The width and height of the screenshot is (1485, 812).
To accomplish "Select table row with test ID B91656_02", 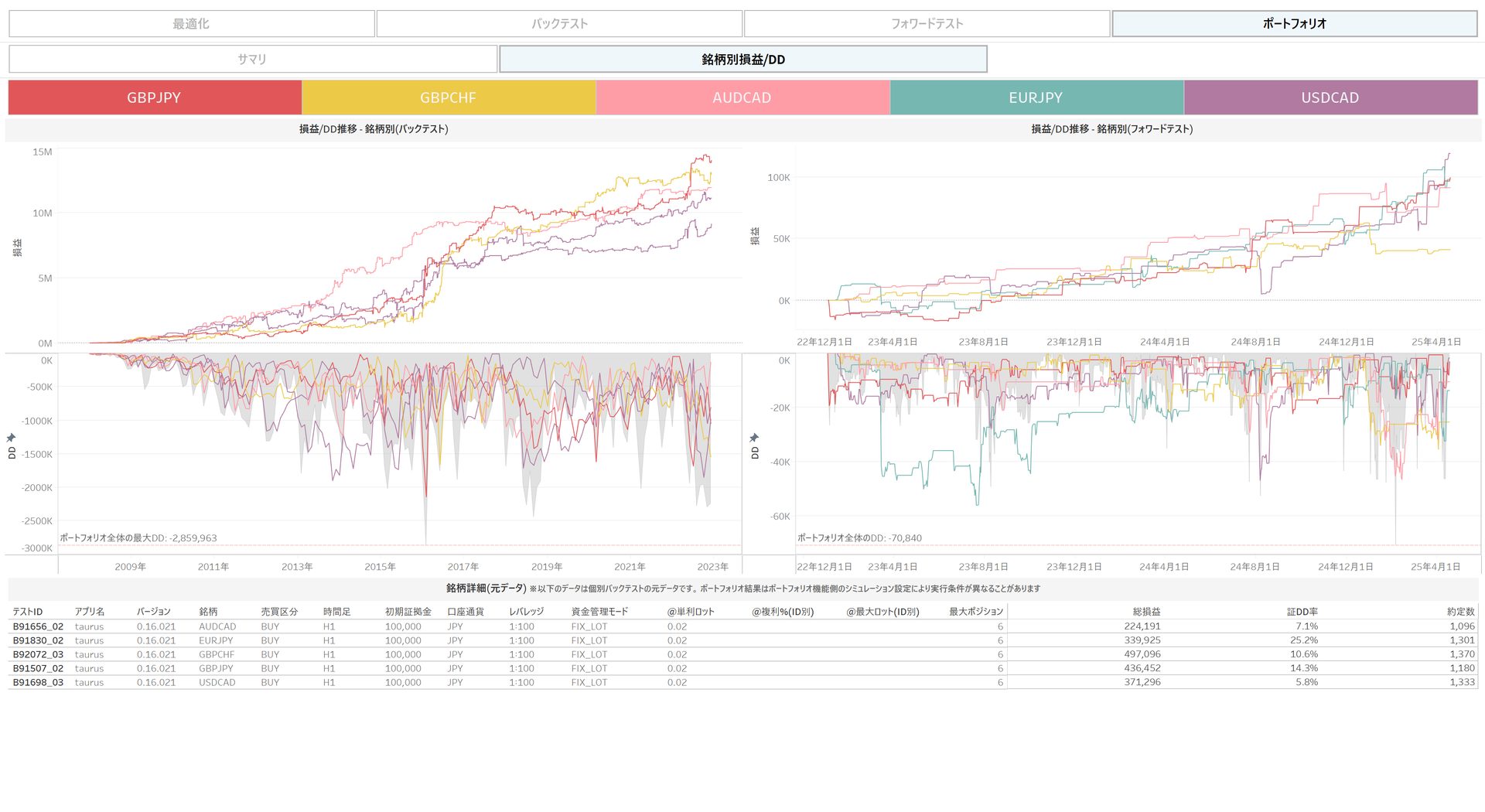I will click(x=38, y=627).
